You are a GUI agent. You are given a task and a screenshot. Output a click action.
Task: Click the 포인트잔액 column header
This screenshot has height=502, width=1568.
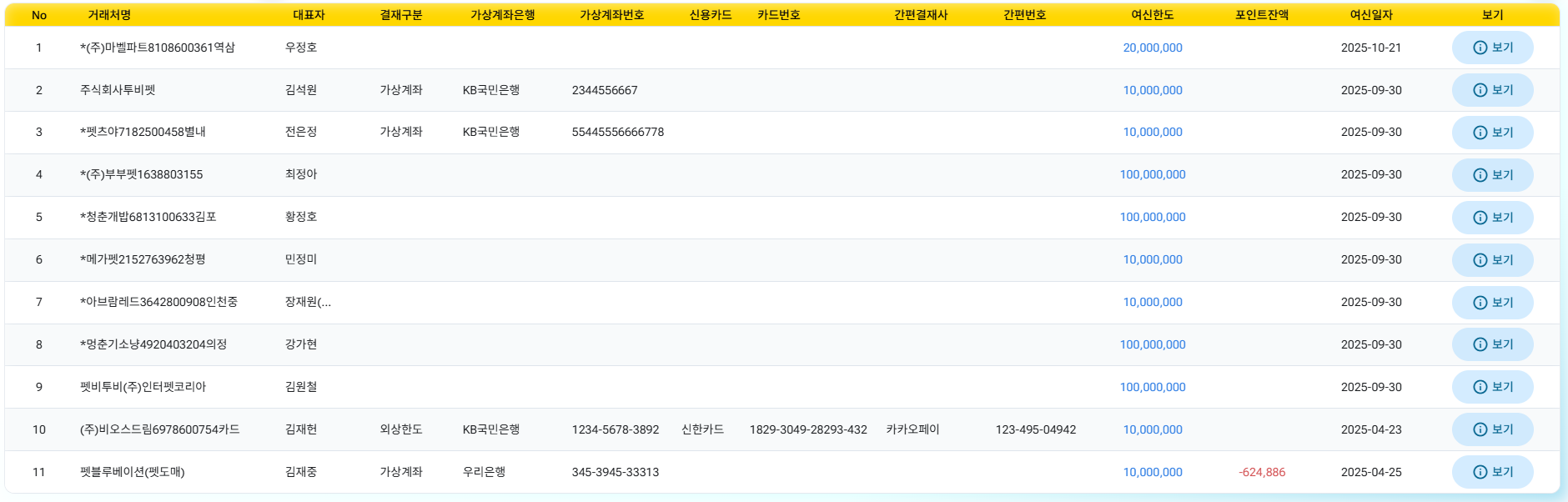[x=1261, y=15]
